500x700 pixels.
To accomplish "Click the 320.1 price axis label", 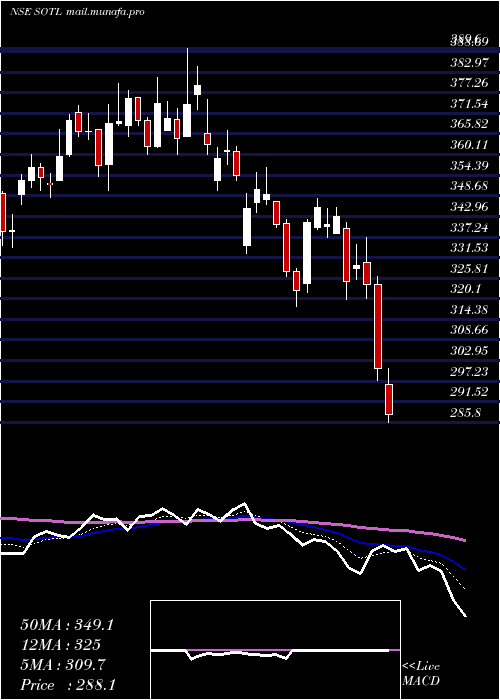I will [x=465, y=289].
